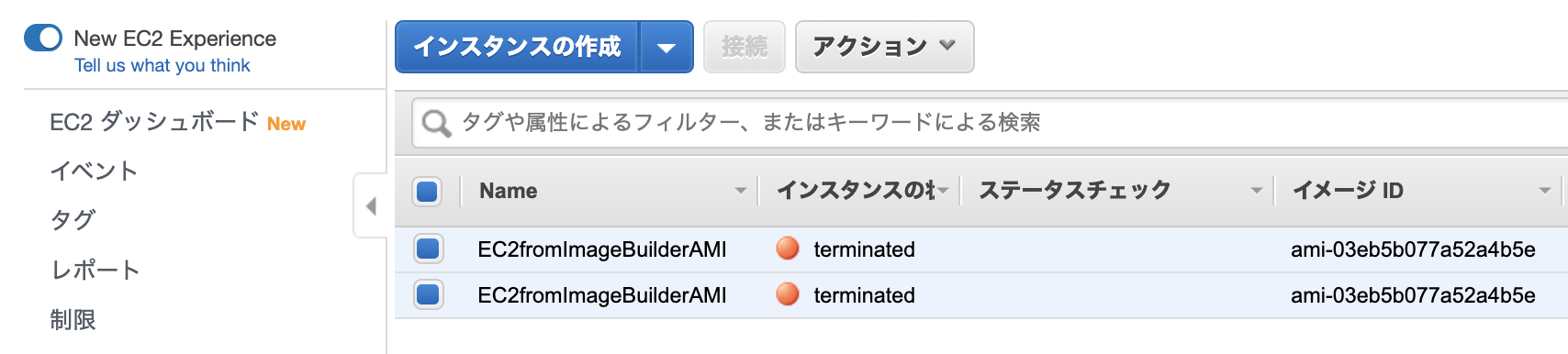Screen dimensions: 1568x354
Task: Click the インスタンスの作成 button
Action: click(x=517, y=47)
